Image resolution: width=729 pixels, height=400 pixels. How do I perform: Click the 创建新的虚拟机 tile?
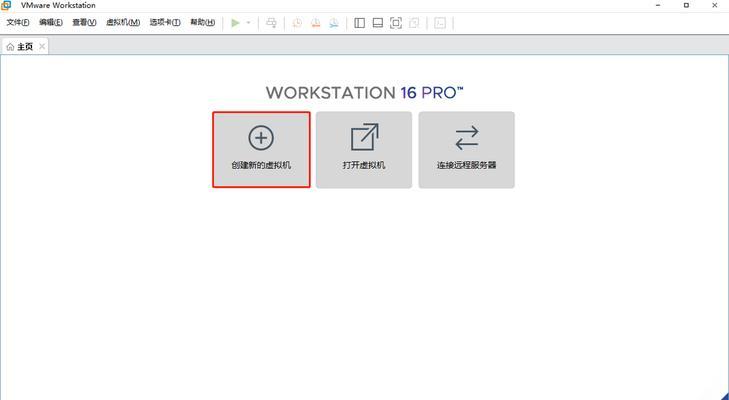coord(261,149)
